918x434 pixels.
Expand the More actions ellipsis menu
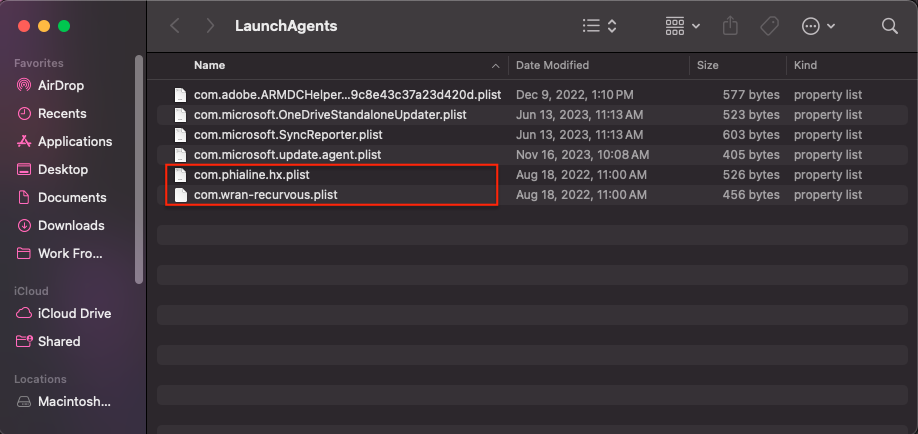point(818,25)
